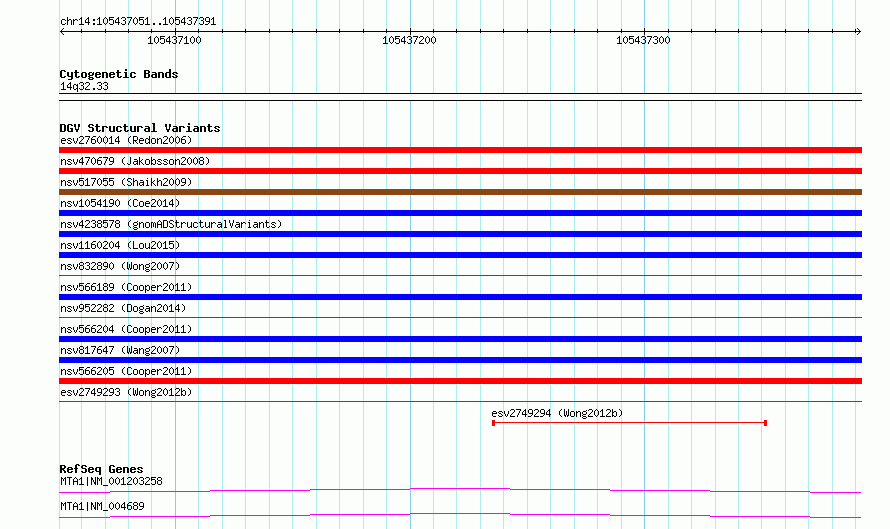Click the 105437100 ruler position label

174,40
